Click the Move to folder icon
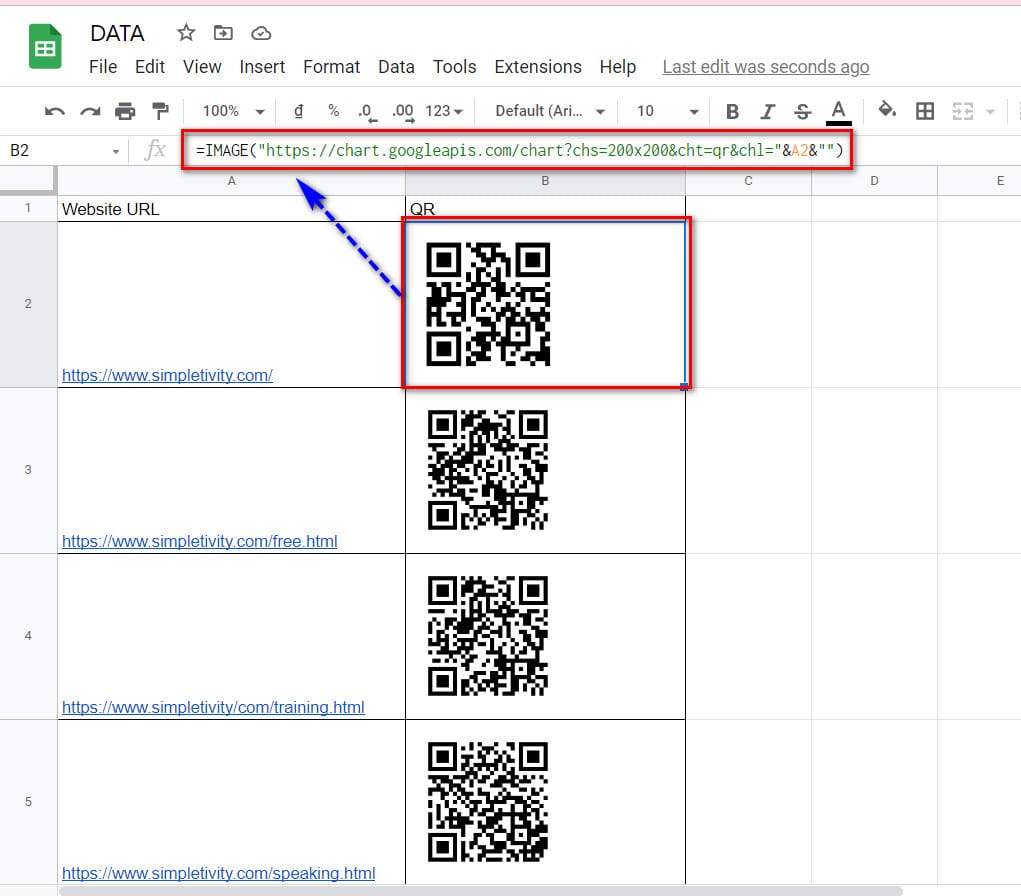The height and width of the screenshot is (896, 1021). pyautogui.click(x=223, y=33)
